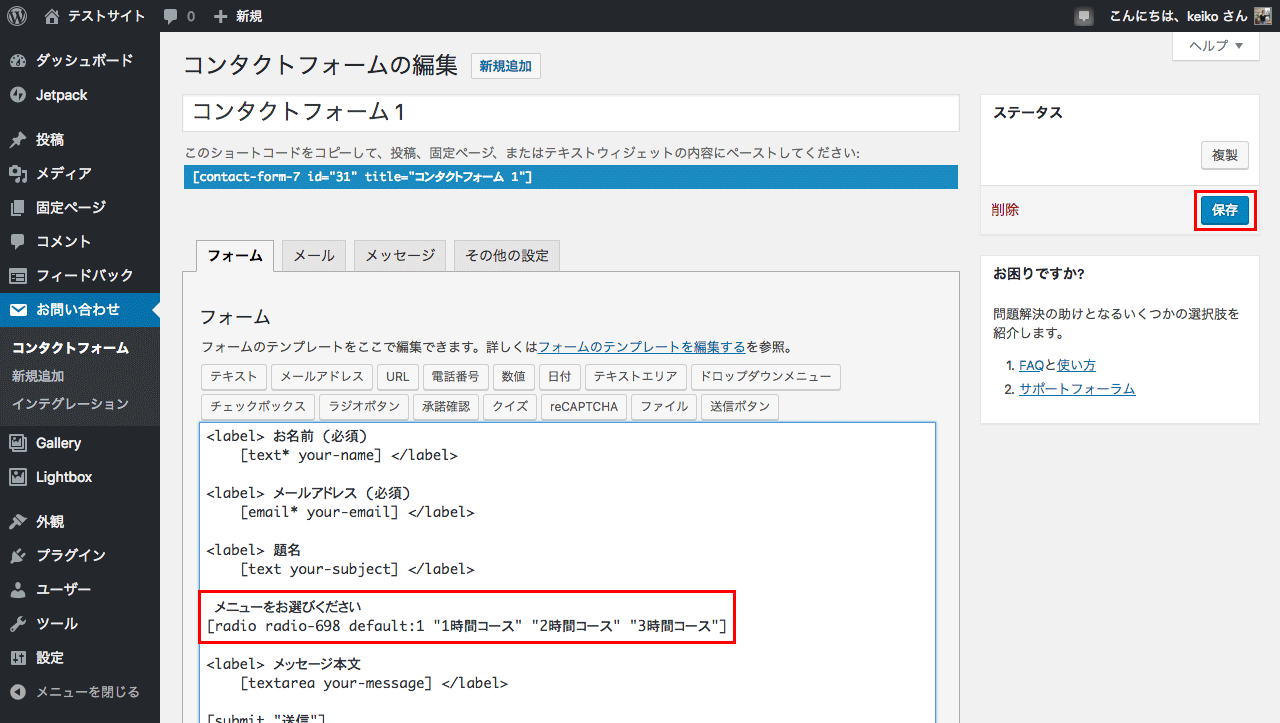
Task: Click the WordPress logo icon
Action: tap(17, 16)
